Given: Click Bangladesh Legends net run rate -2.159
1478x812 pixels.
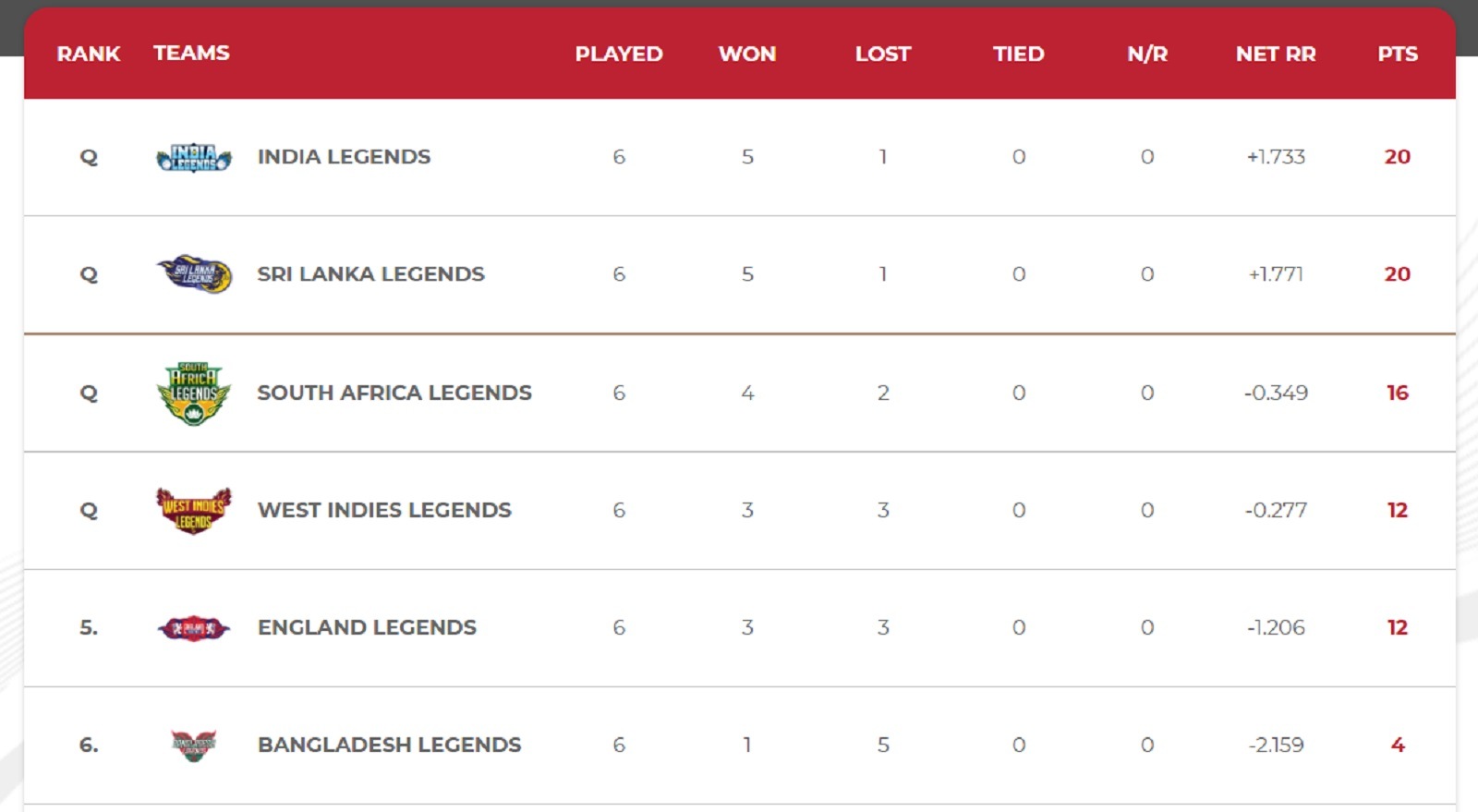Looking at the screenshot, I should coord(1276,745).
